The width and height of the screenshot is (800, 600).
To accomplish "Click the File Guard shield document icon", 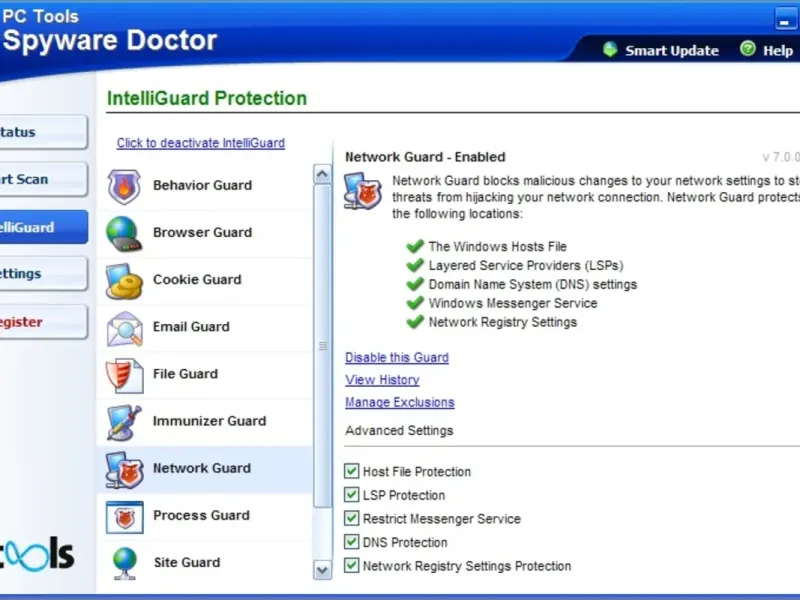I will [x=124, y=376].
